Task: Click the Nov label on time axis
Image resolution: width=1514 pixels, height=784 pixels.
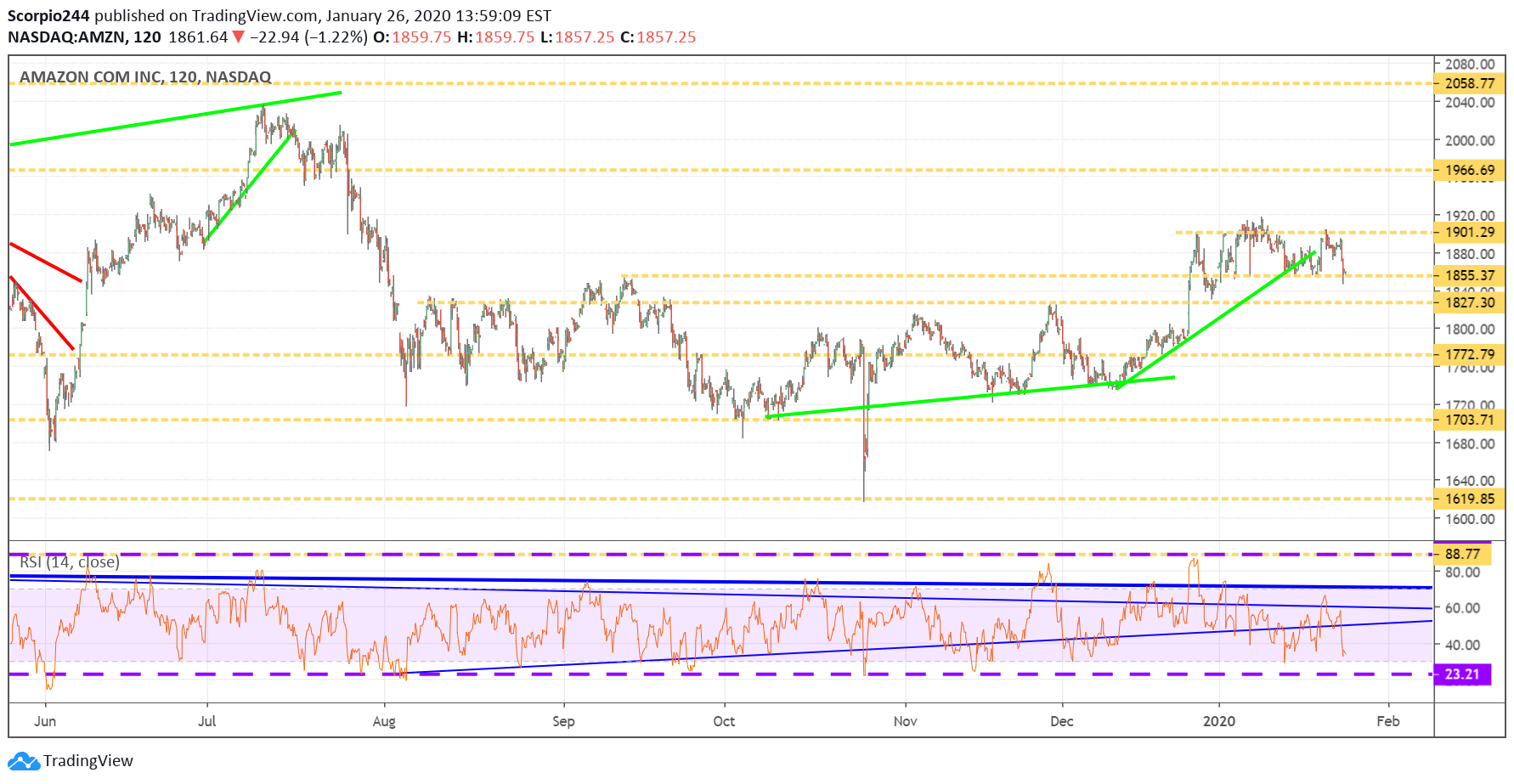Action: click(905, 721)
